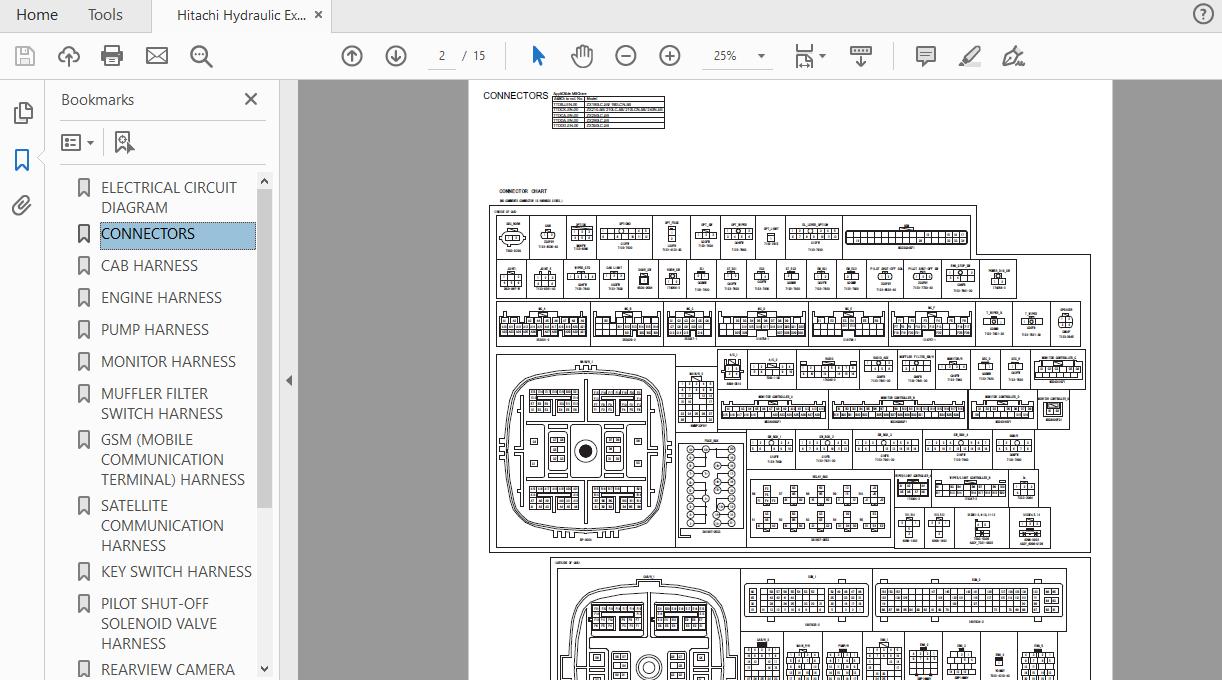The height and width of the screenshot is (680, 1222).
Task: Open GSM MOBILE COMMUNICATION TERMINAL bookmark
Action: [x=172, y=459]
